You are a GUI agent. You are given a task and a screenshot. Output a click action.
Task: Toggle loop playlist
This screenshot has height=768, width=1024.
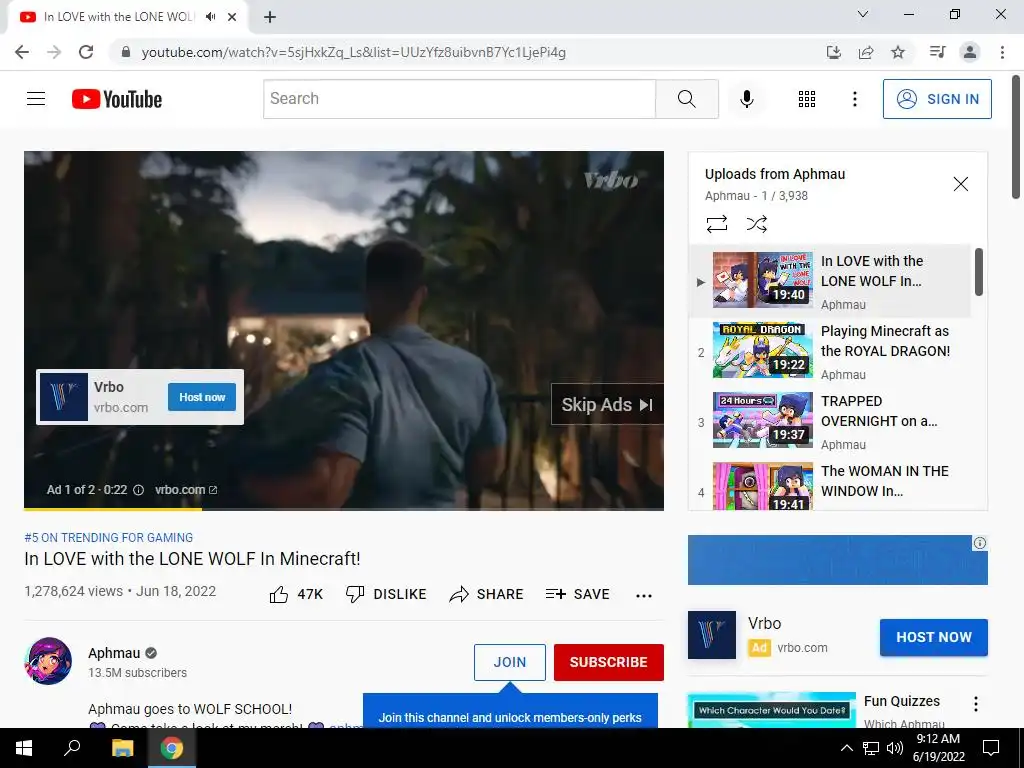pos(716,224)
